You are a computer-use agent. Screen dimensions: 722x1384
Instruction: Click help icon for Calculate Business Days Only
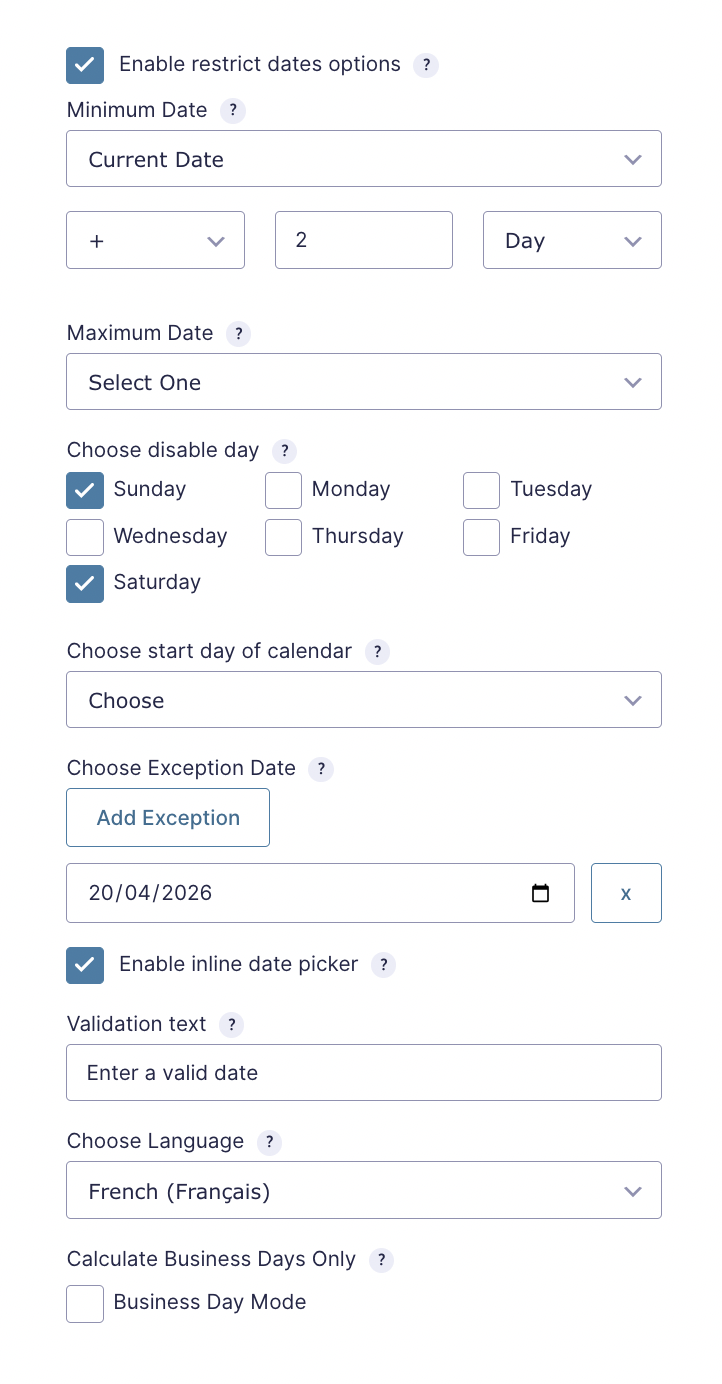tap(381, 1260)
